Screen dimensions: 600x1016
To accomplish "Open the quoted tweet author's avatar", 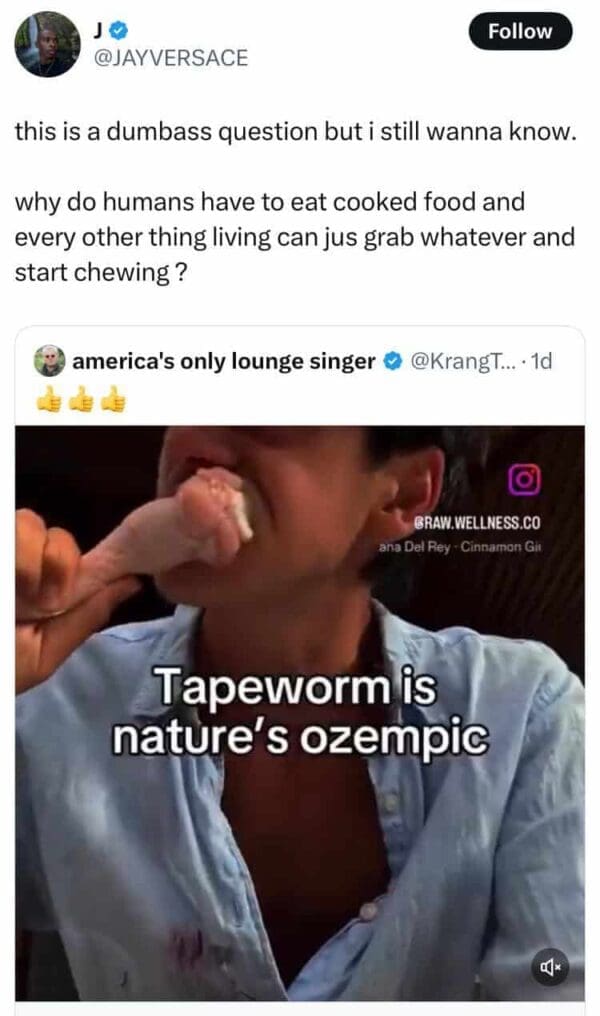I will pos(50,361).
